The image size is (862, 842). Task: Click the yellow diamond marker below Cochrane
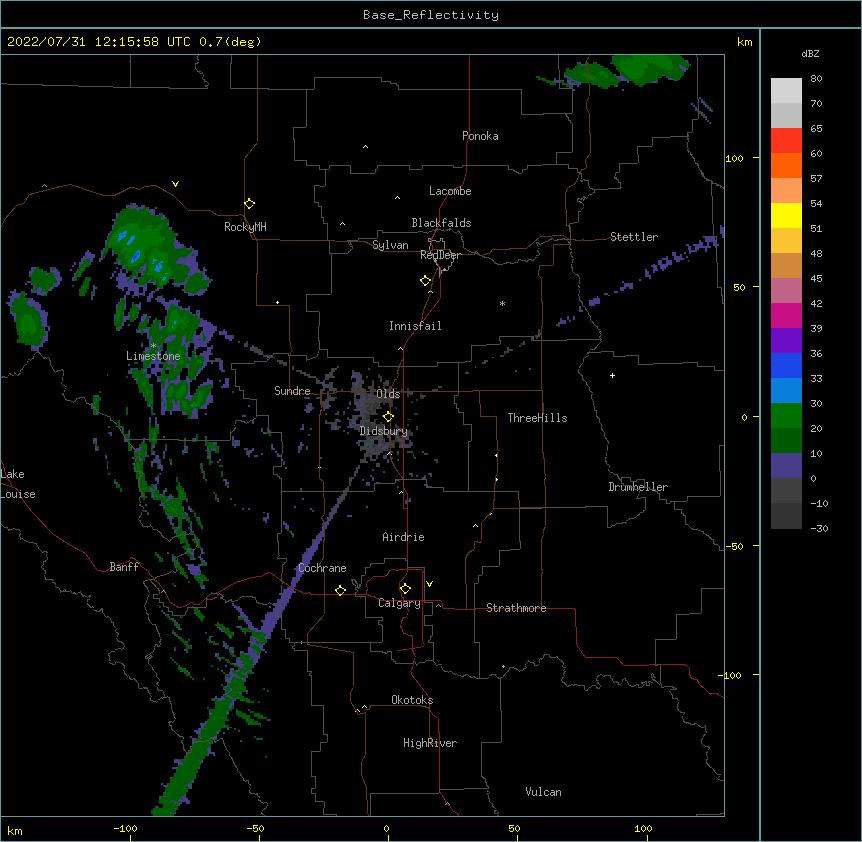point(340,590)
